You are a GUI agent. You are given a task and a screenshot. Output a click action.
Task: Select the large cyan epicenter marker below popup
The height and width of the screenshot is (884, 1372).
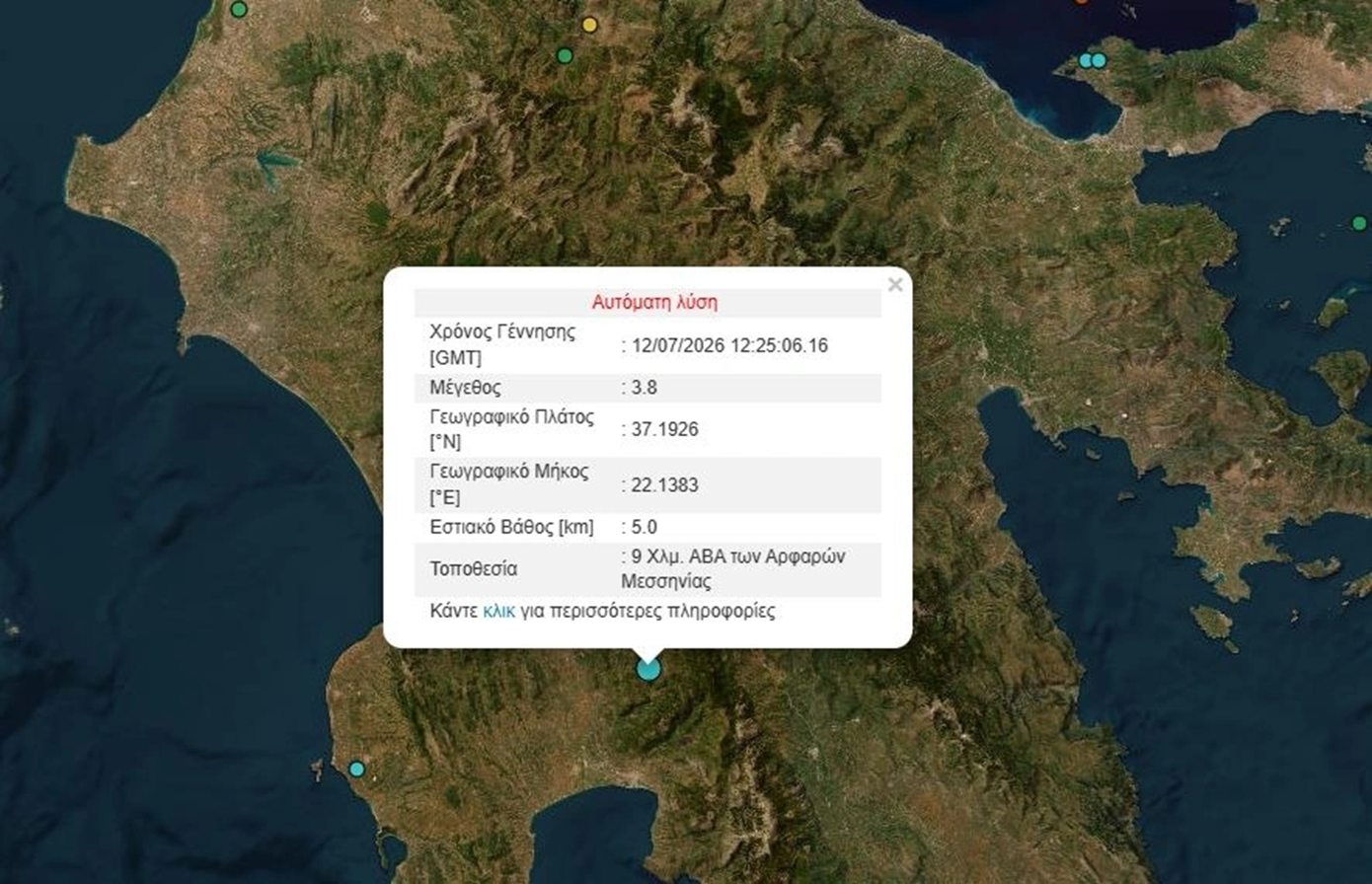pos(648,669)
